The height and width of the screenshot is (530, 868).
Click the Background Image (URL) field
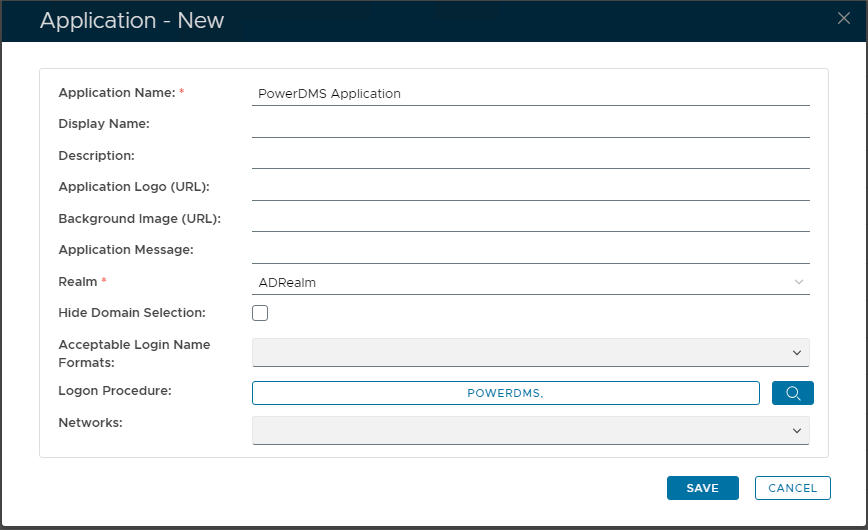click(x=530, y=219)
